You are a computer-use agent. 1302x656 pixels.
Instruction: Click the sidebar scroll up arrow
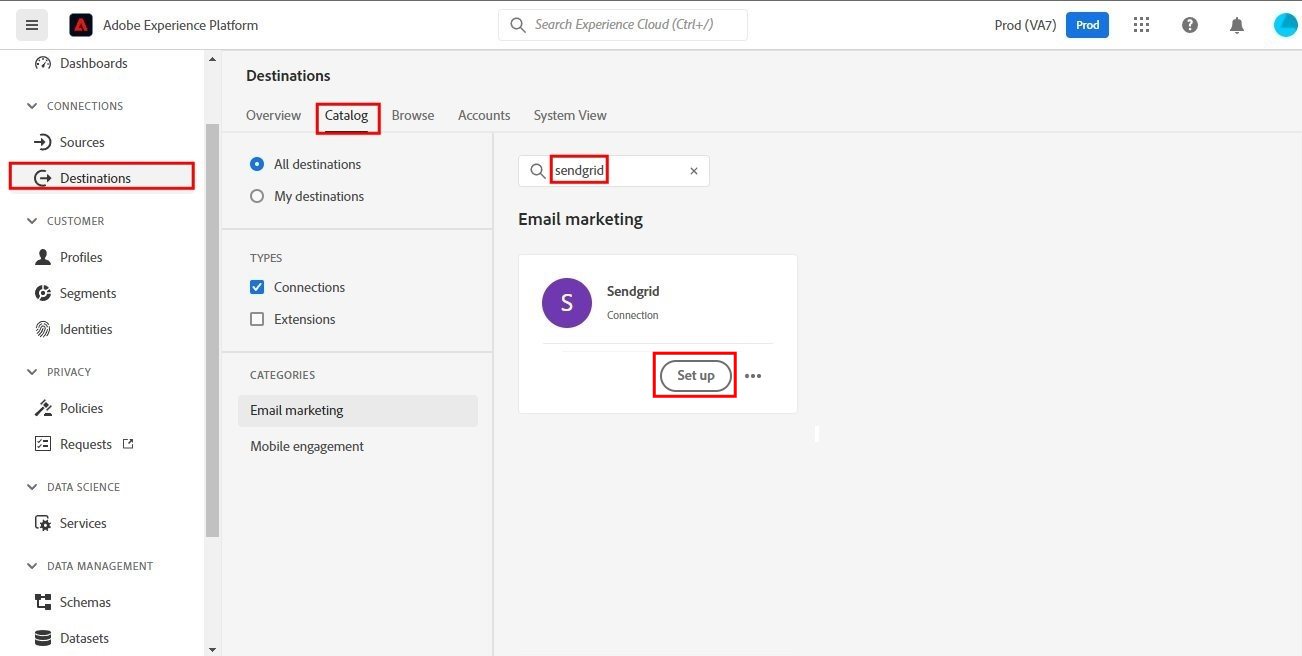(x=211, y=59)
